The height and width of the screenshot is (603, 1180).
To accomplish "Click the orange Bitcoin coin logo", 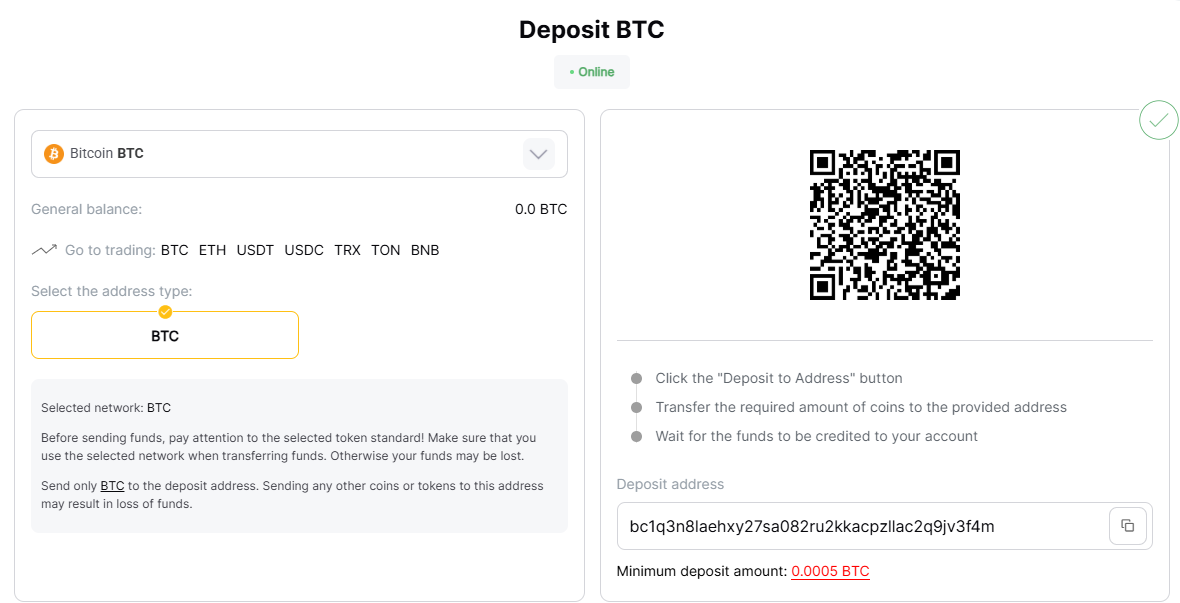I will (x=53, y=154).
